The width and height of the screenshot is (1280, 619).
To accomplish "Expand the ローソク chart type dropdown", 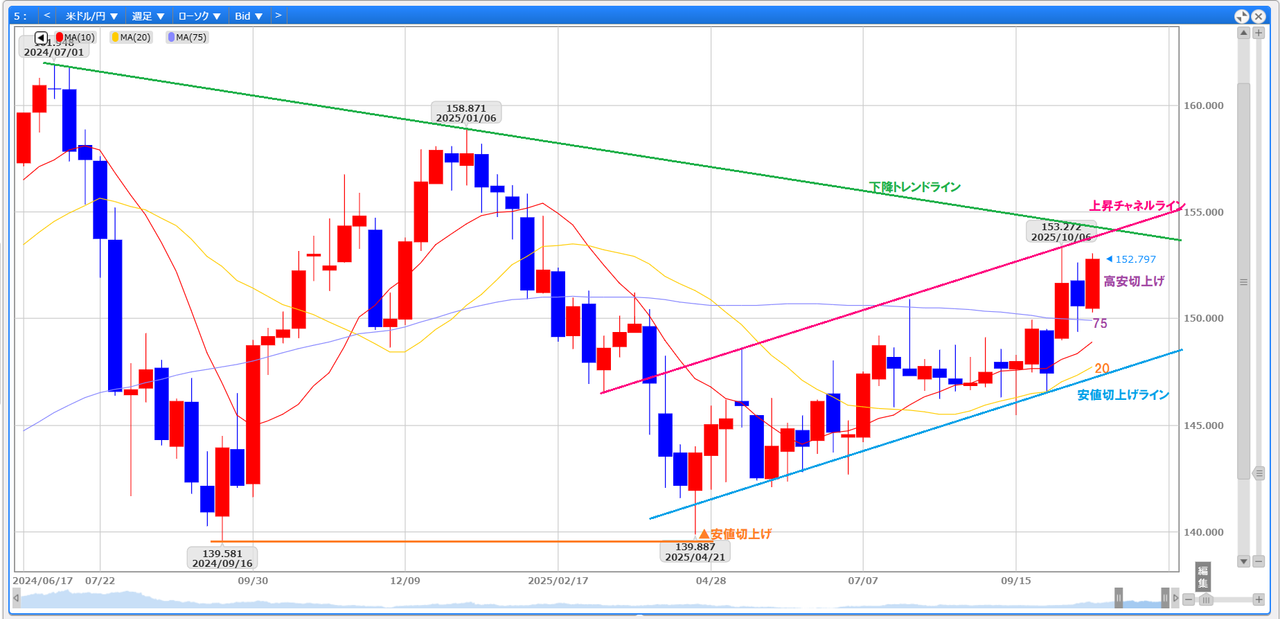I will point(199,16).
